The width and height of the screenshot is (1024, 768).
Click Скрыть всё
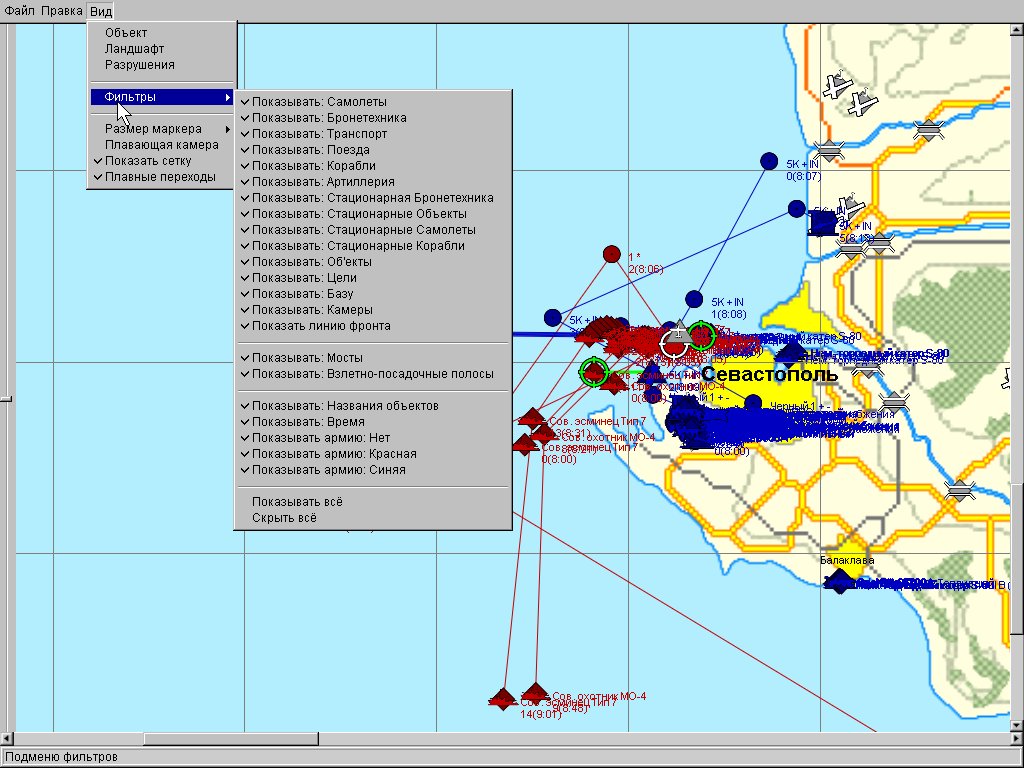tap(284, 518)
